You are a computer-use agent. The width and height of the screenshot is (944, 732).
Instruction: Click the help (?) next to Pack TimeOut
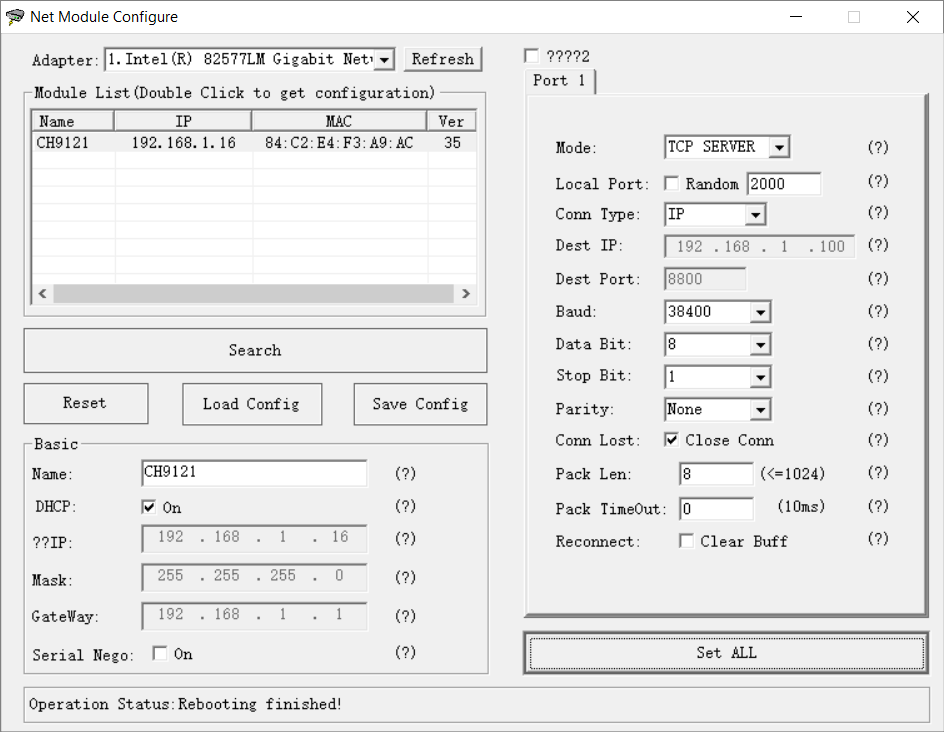pyautogui.click(x=878, y=506)
